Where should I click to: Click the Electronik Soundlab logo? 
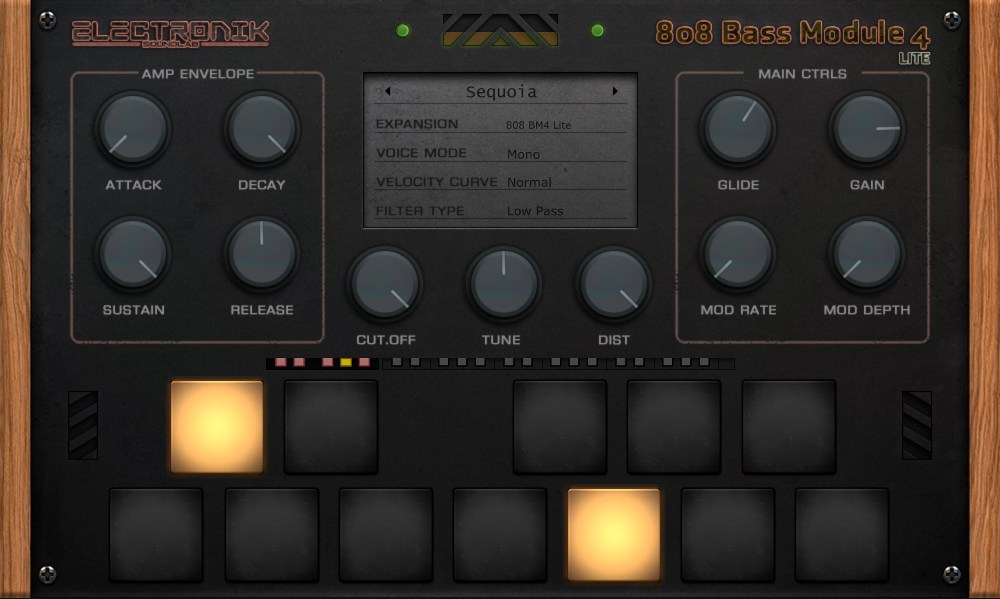168,30
